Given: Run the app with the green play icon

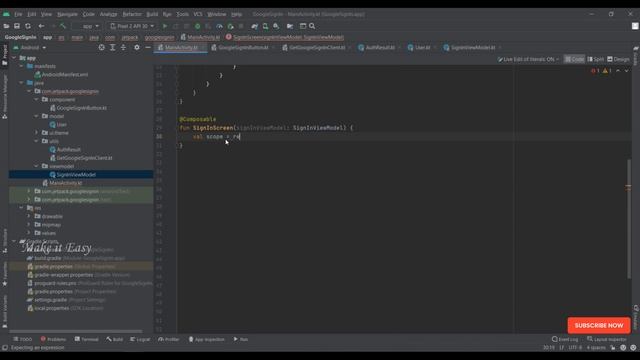Looking at the screenshot, I should point(165,26).
